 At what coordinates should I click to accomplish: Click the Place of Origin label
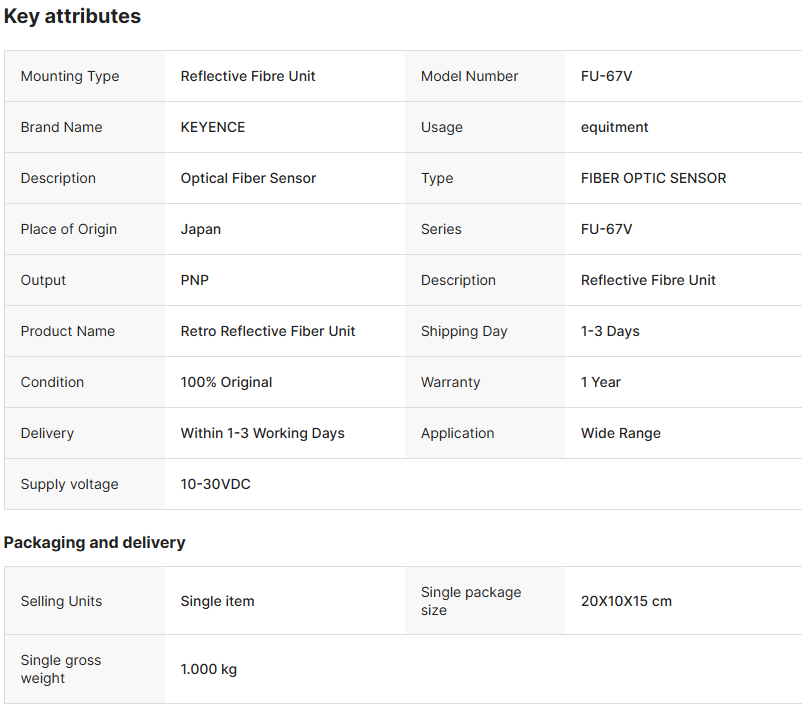click(x=68, y=229)
